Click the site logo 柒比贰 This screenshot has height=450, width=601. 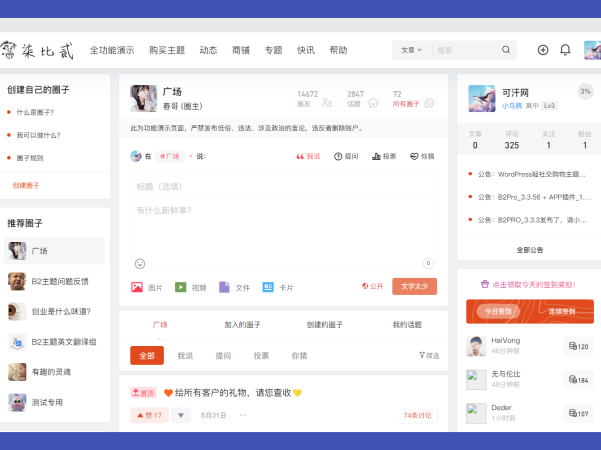click(37, 51)
